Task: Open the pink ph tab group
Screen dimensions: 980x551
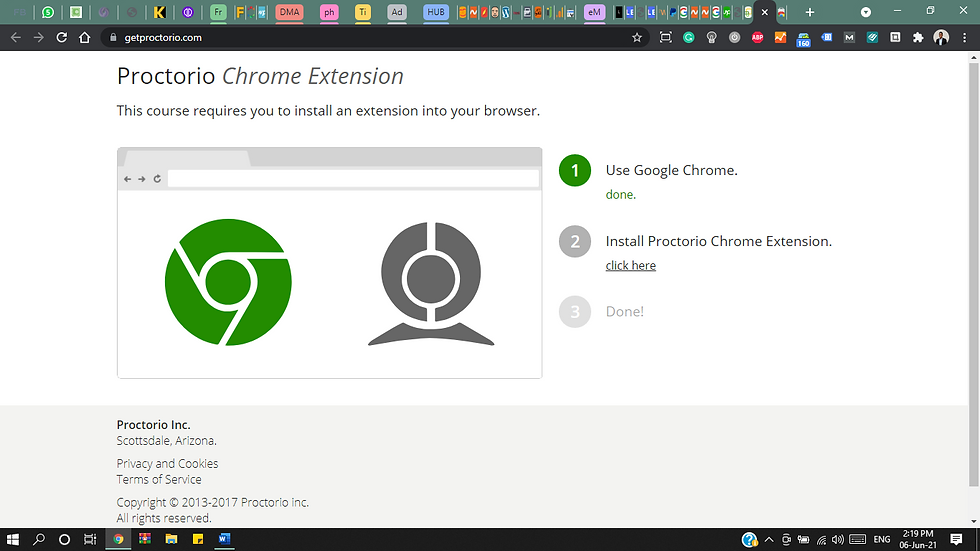Action: coord(329,12)
